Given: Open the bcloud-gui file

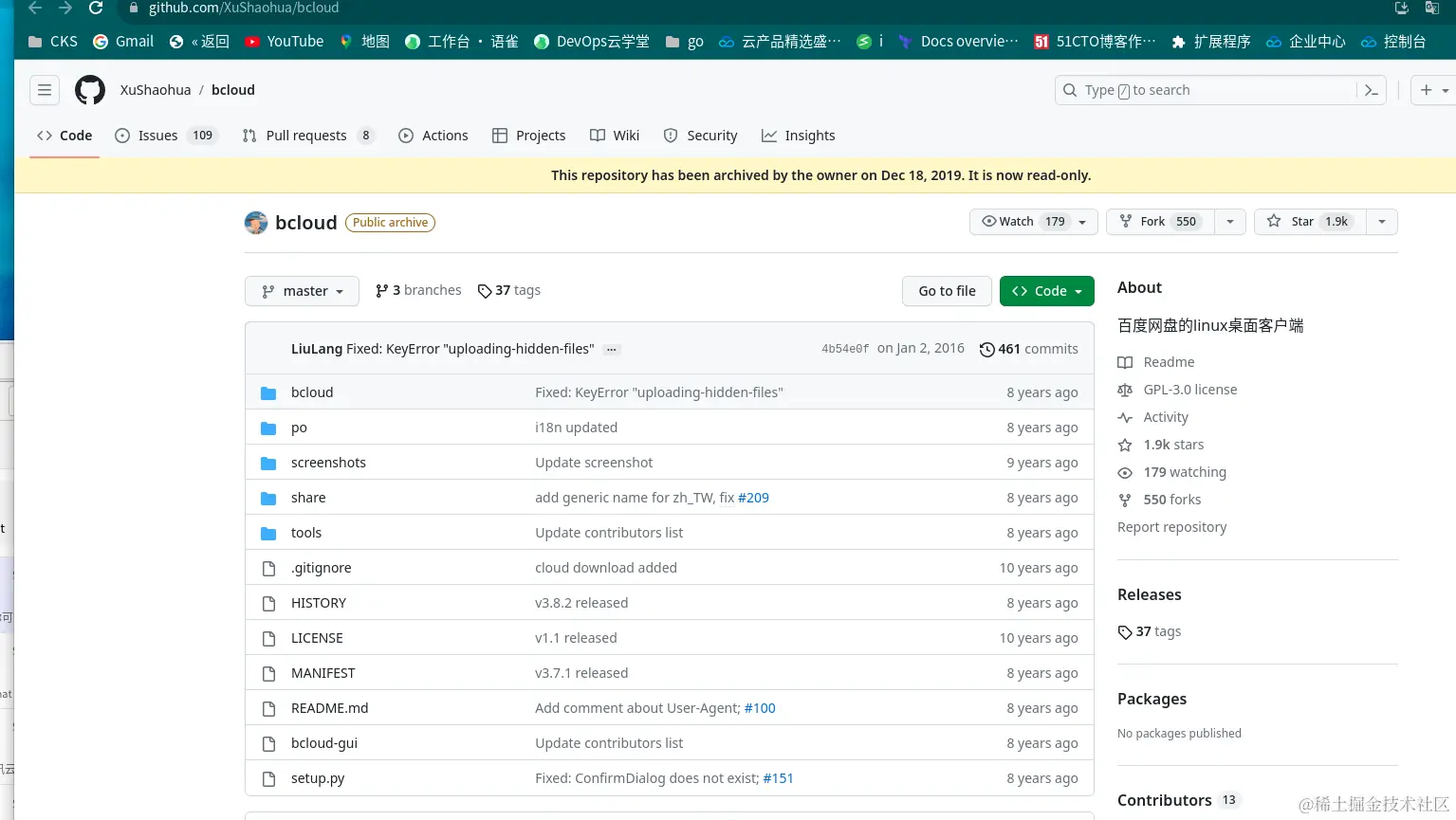Looking at the screenshot, I should click(x=324, y=743).
